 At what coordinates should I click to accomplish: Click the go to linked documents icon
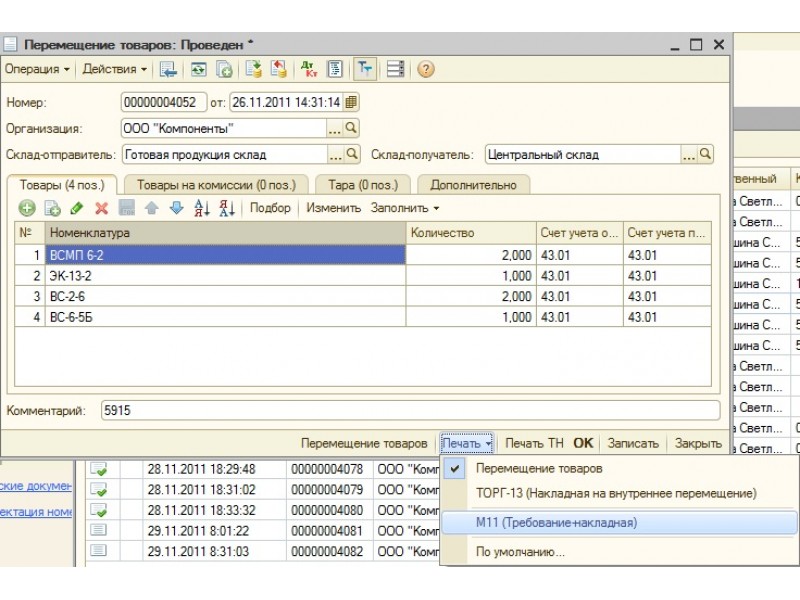(x=279, y=69)
